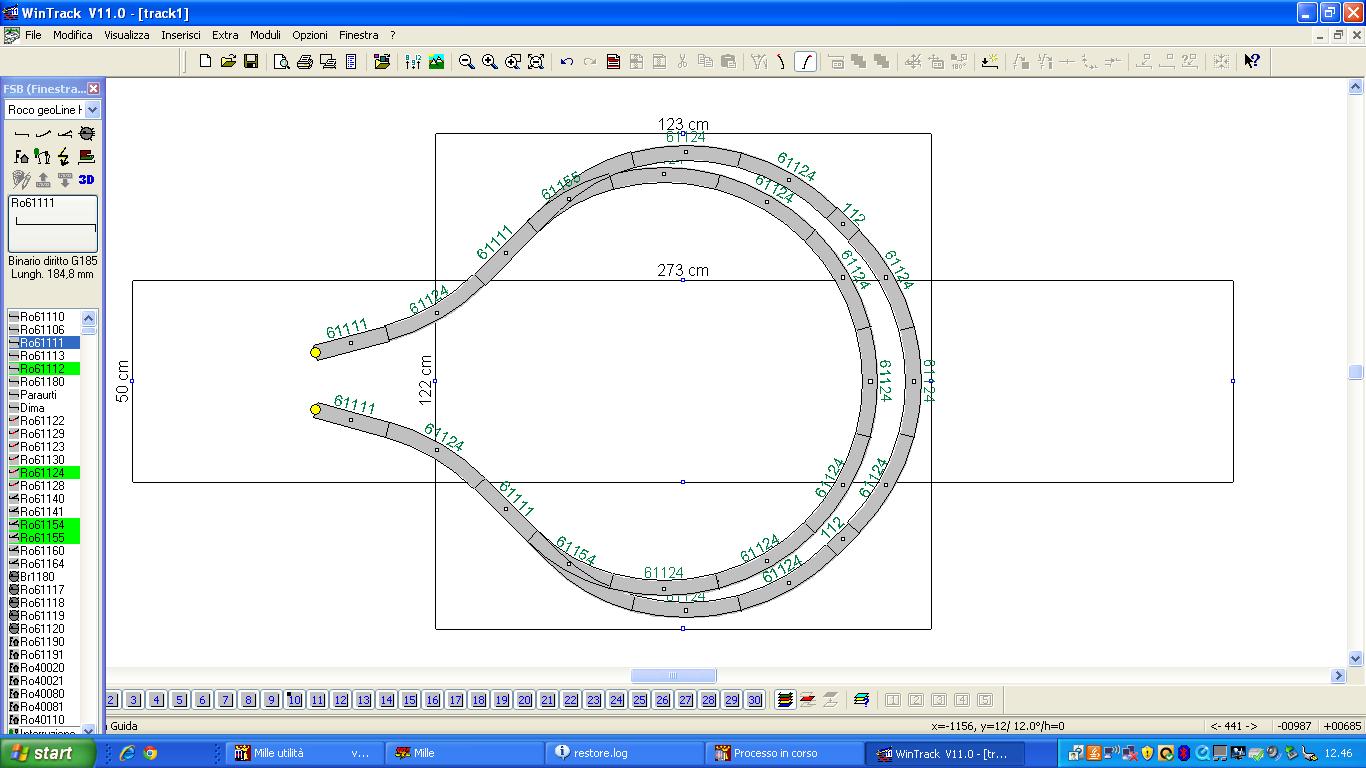The width and height of the screenshot is (1366, 768).
Task: Select landscape platform category icon in FSB
Action: pos(87,156)
